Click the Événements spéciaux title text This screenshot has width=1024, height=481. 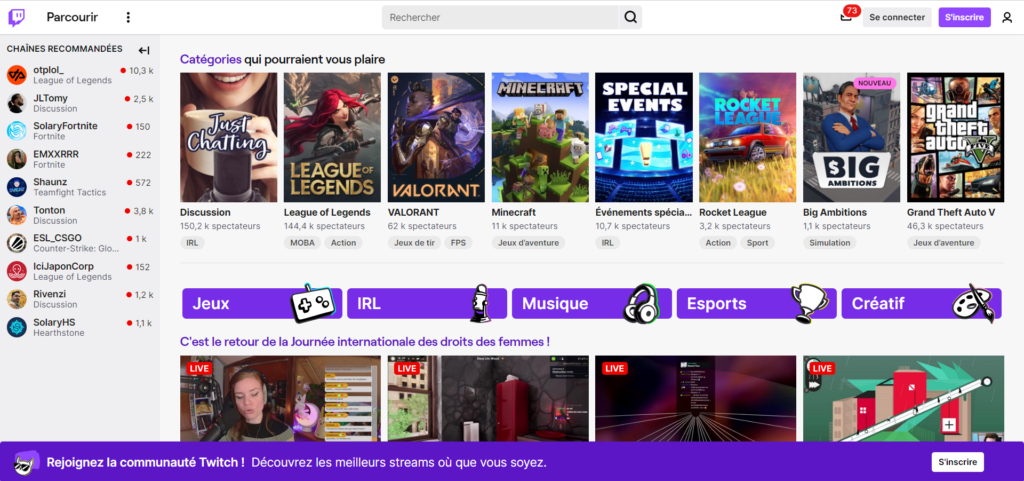click(643, 213)
